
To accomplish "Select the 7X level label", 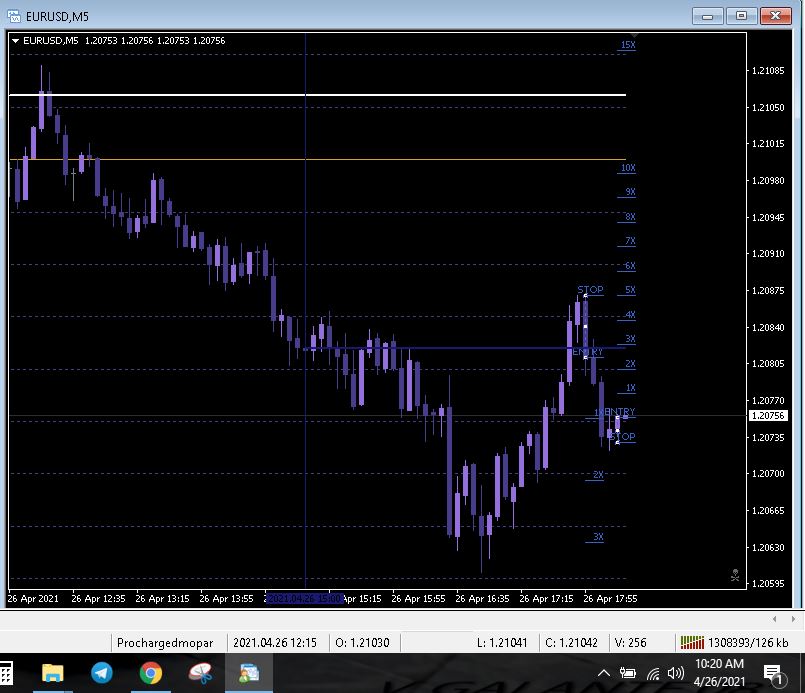I will click(x=630, y=241).
